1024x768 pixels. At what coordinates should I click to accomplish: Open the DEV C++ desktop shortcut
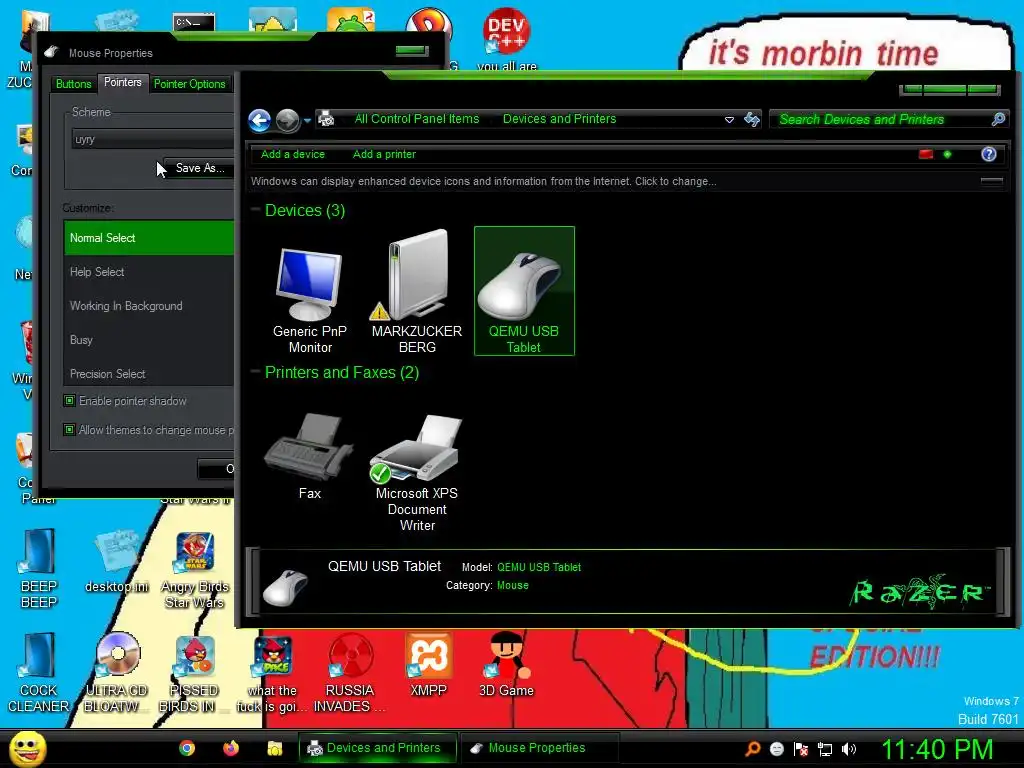pos(506,38)
